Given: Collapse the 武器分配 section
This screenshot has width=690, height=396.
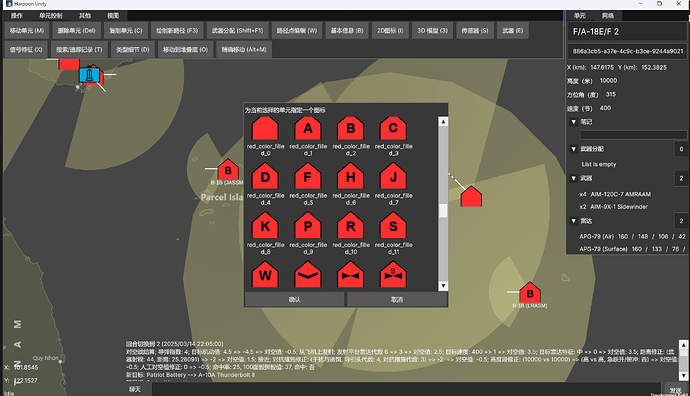Looking at the screenshot, I should pos(573,149).
